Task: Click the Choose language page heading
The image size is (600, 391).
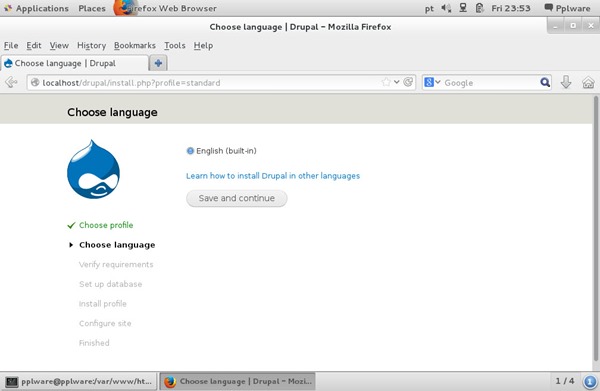Action: (112, 112)
